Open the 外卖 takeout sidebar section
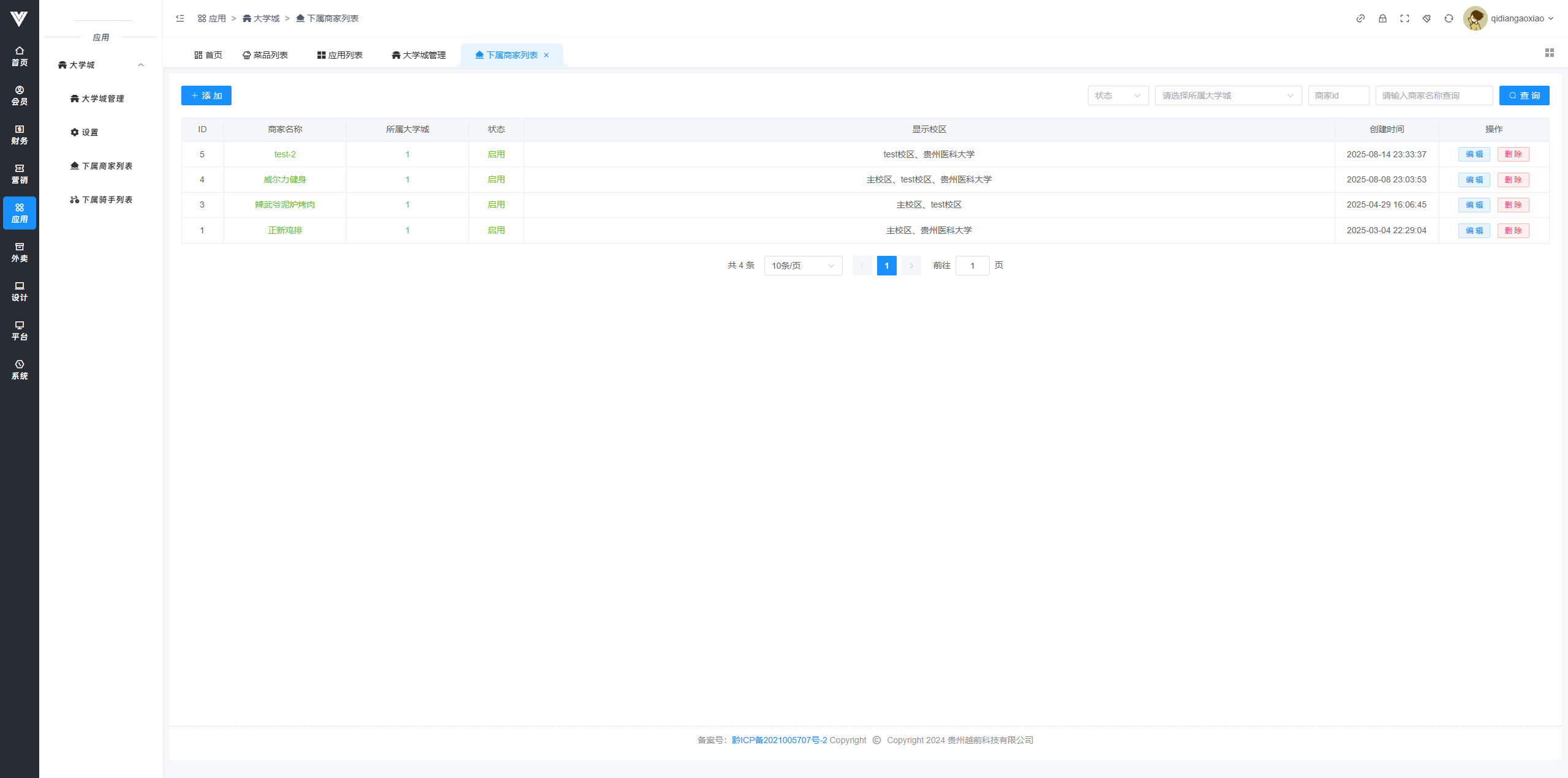 [x=20, y=252]
